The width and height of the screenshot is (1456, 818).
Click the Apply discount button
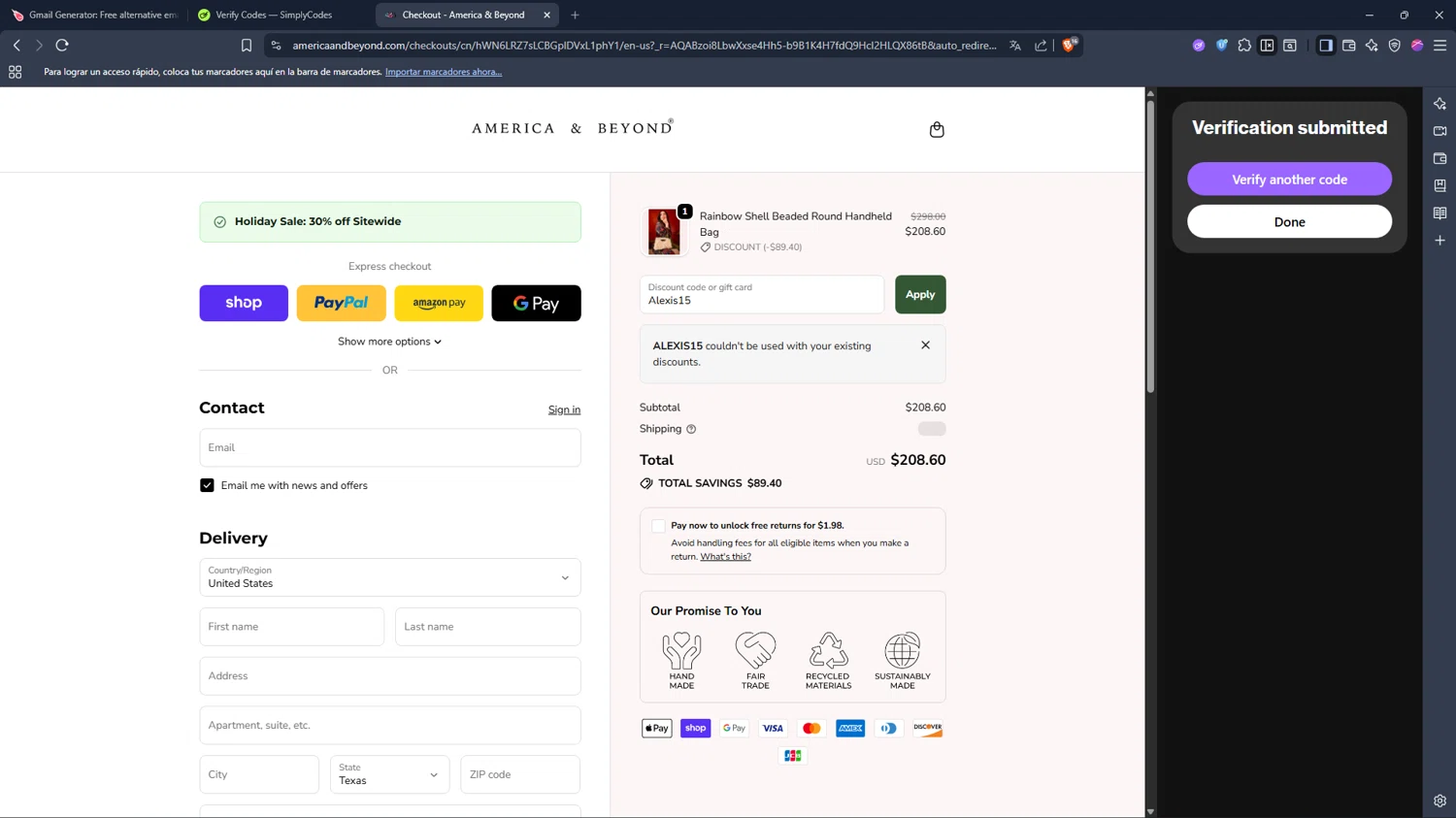pos(920,294)
